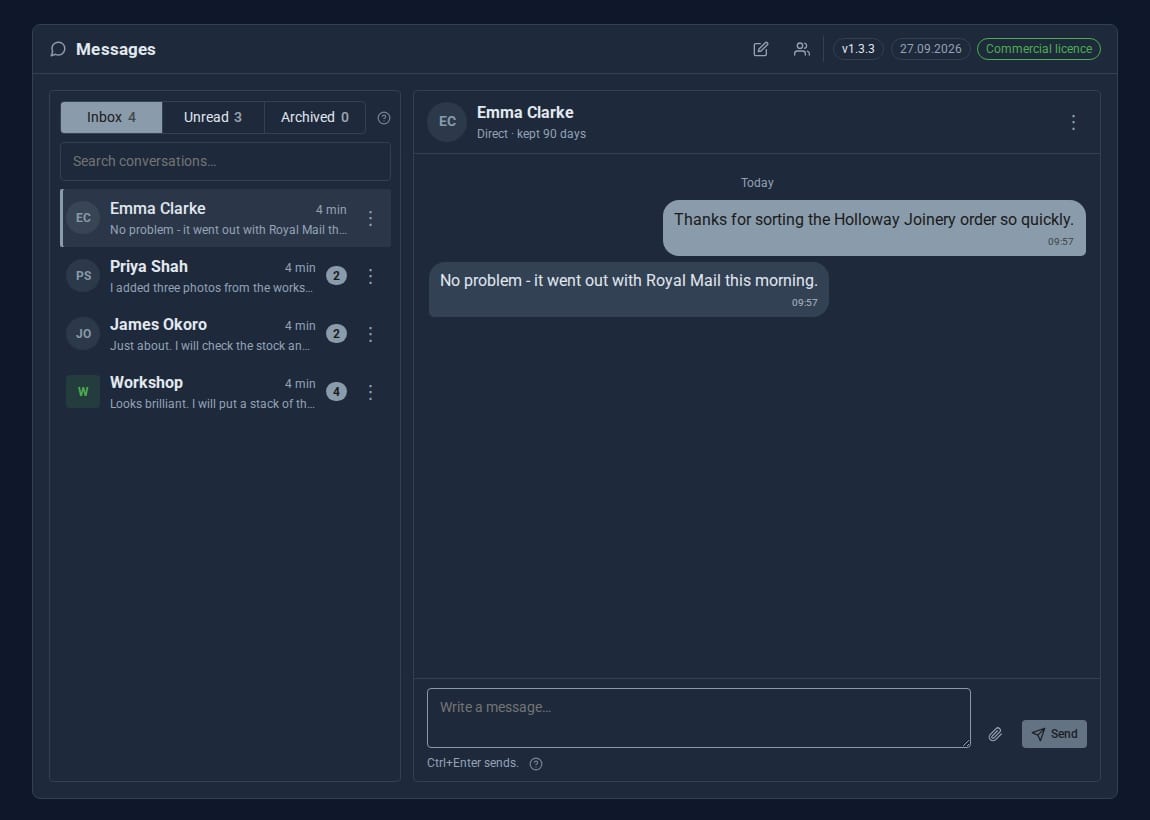Image resolution: width=1150 pixels, height=820 pixels.
Task: Click the JO avatar for James Okoro
Action: click(84, 334)
